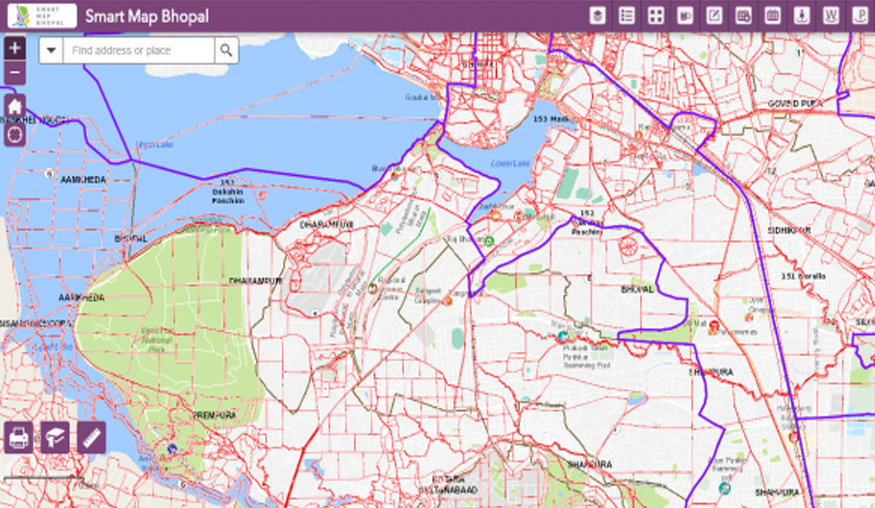Open the graduation cap tool

(x=54, y=437)
